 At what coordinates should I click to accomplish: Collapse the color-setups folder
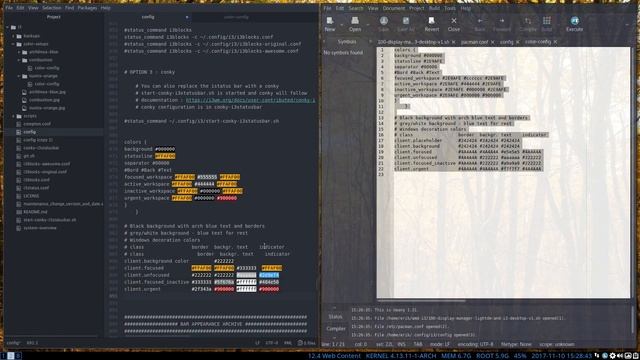[13, 44]
